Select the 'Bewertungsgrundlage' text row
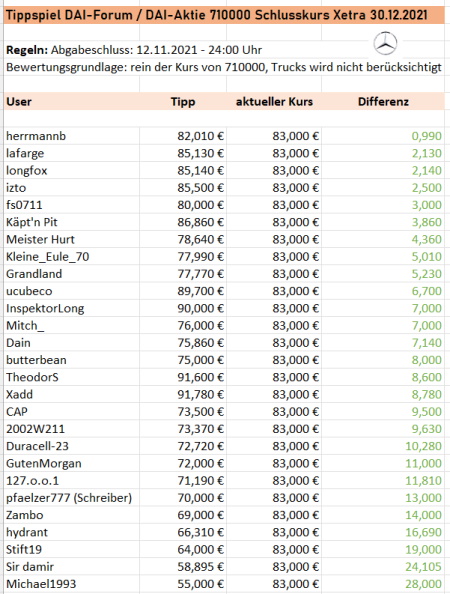The height and width of the screenshot is (594, 450). [224, 67]
